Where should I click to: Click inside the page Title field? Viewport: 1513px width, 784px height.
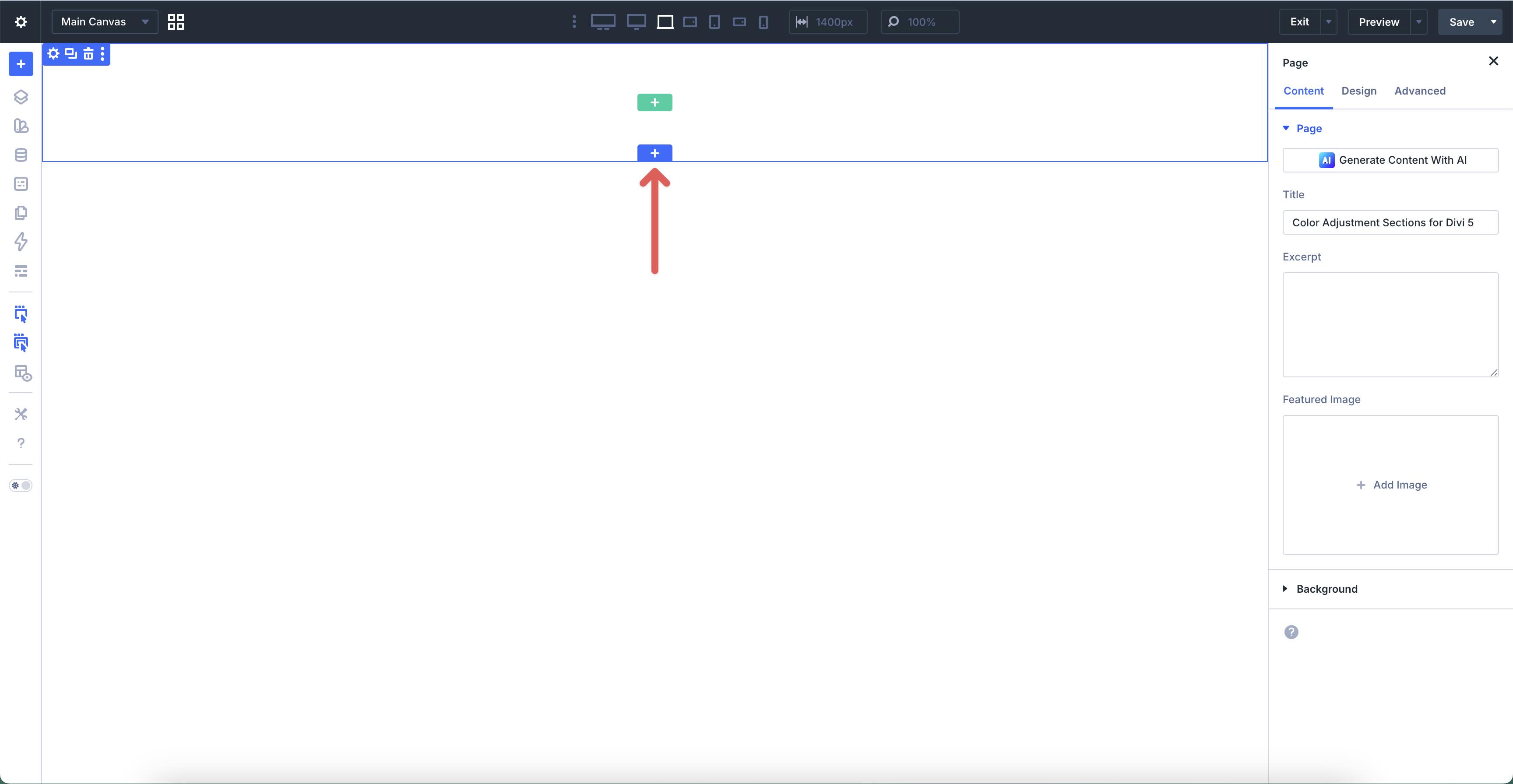point(1391,222)
